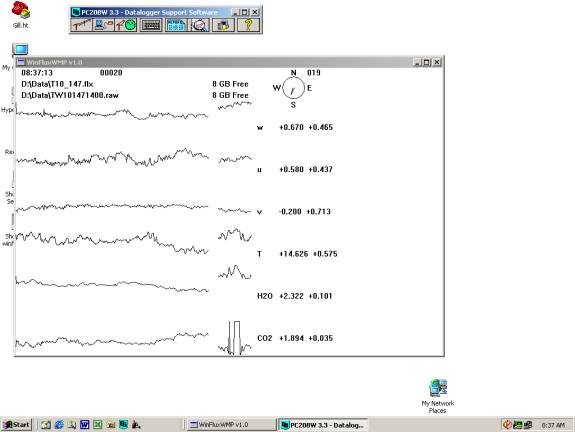This screenshot has height=432, width=575.
Task: Click the CO2 deviation value +0.035
Action: [321, 338]
